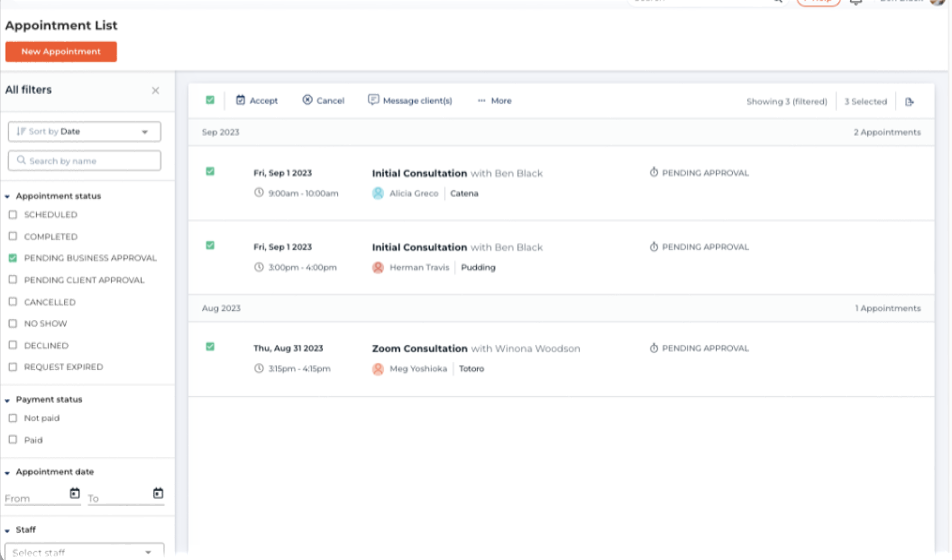Deselect Herman Travis appointment checkbox
This screenshot has height=560, width=952.
210,245
